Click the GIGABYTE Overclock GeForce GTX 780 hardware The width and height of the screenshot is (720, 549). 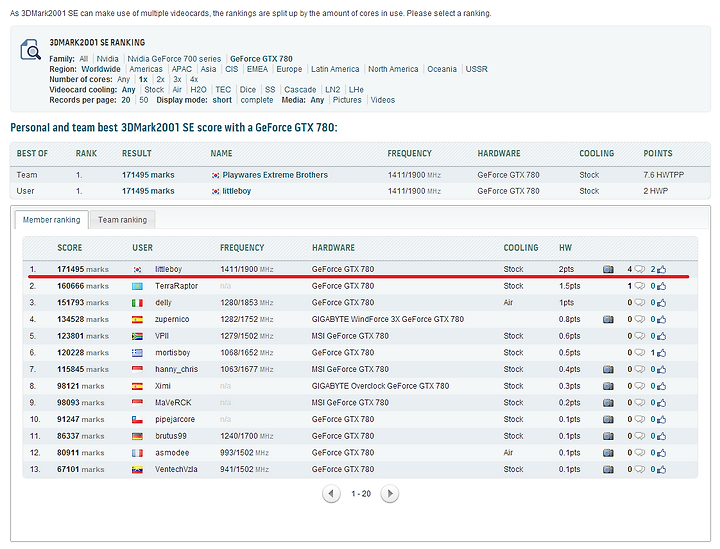380,386
